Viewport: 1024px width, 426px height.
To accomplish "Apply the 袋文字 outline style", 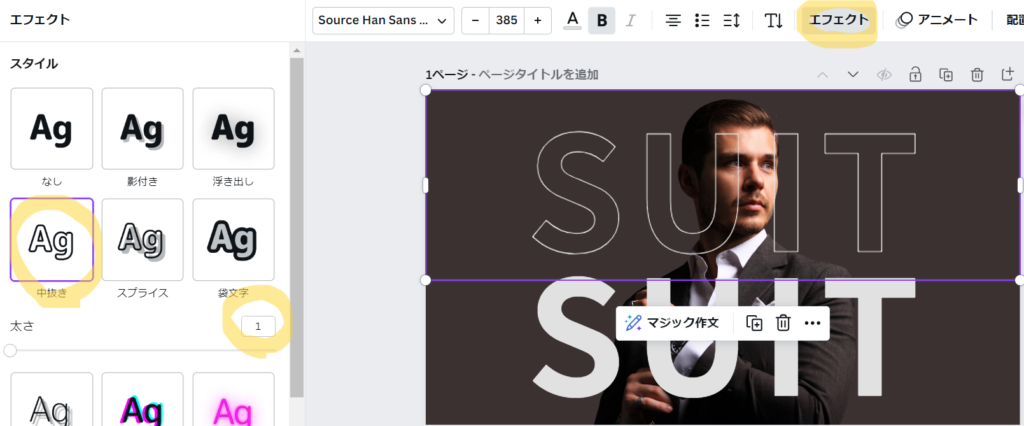I will tap(233, 240).
